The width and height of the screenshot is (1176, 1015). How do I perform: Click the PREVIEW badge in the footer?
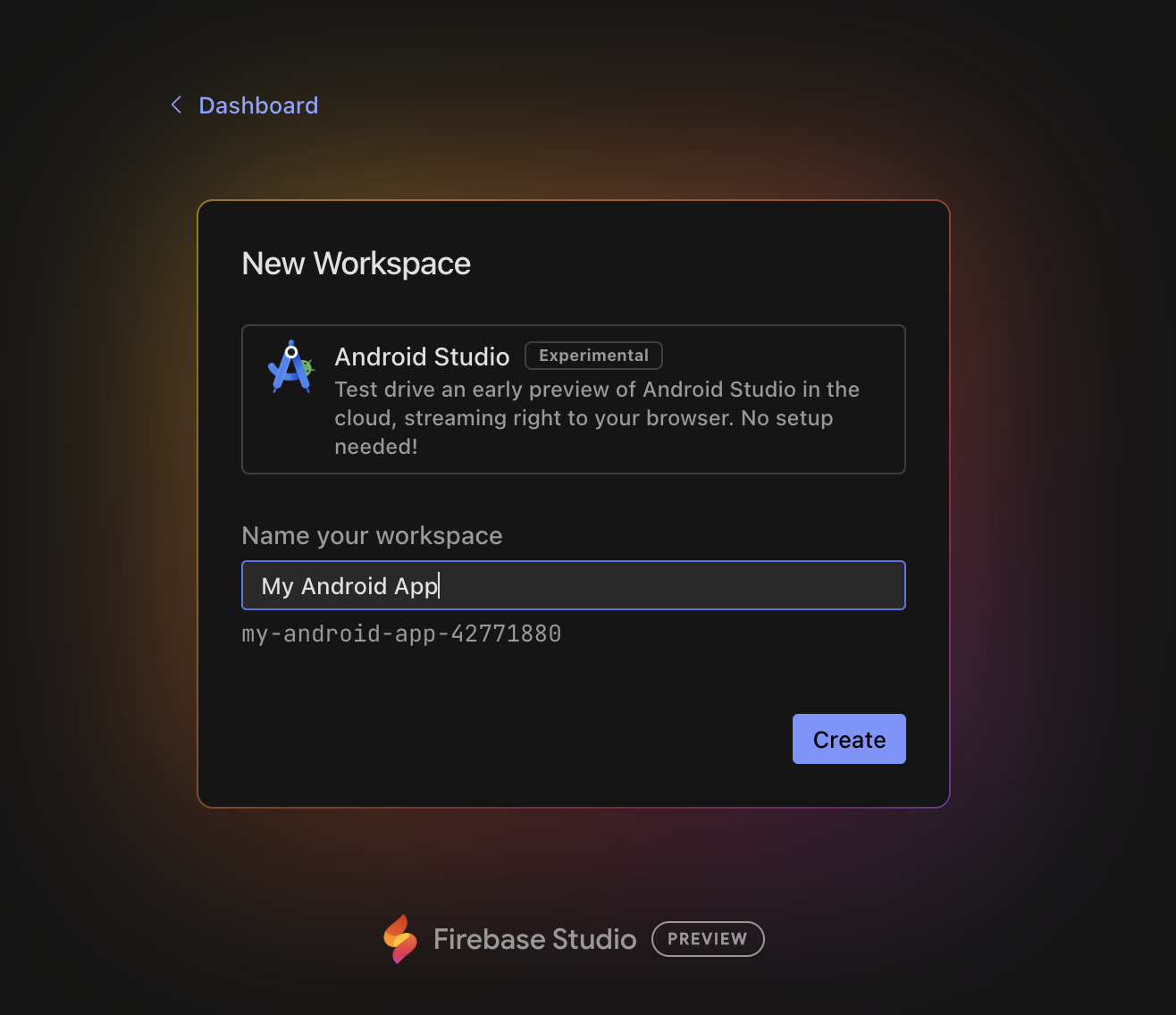pyautogui.click(x=707, y=939)
